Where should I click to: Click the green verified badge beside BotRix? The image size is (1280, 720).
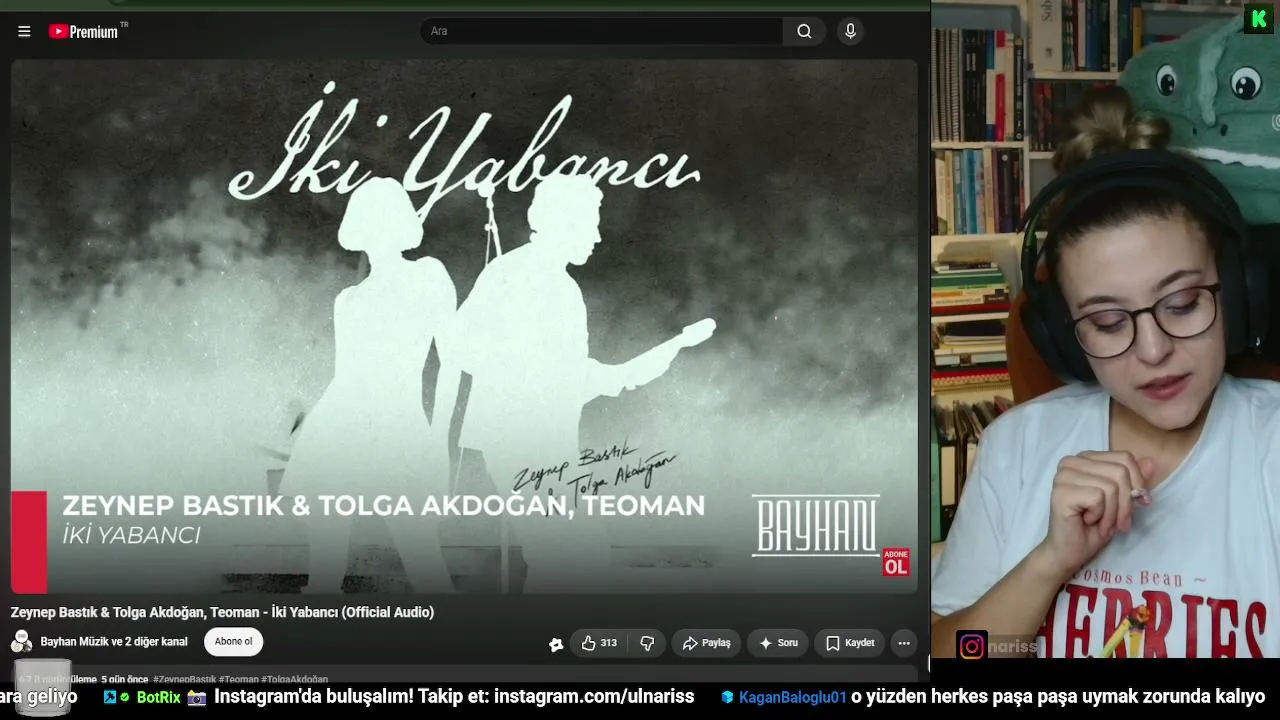pos(125,697)
